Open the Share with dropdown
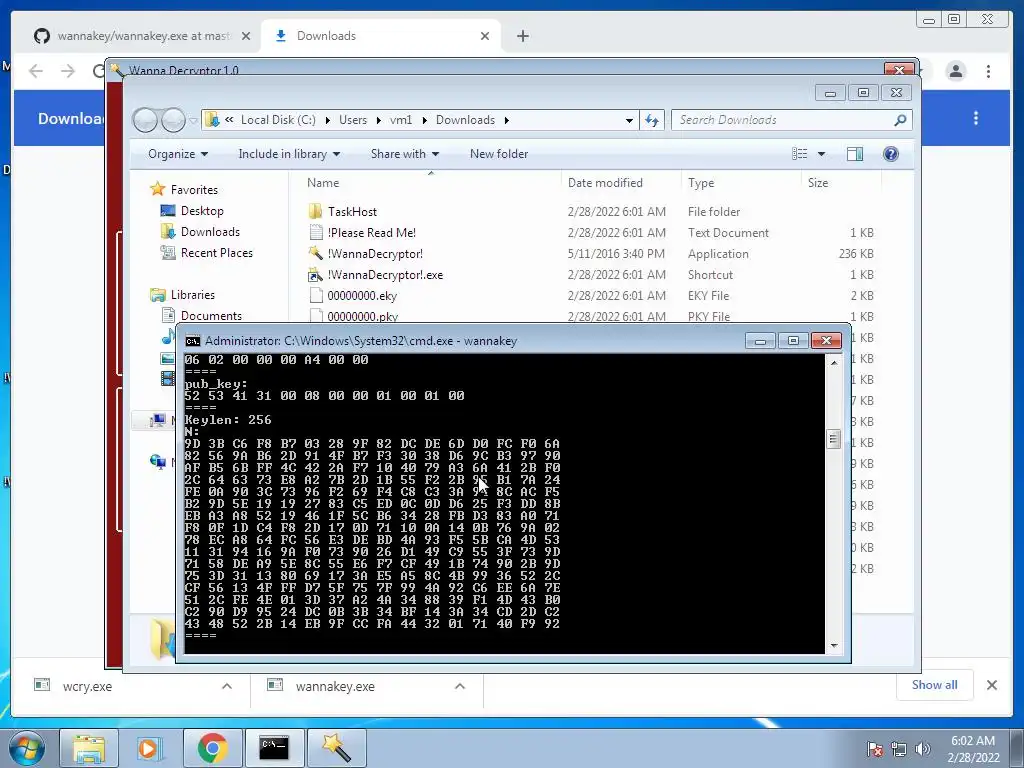The width and height of the screenshot is (1024, 768). point(405,153)
